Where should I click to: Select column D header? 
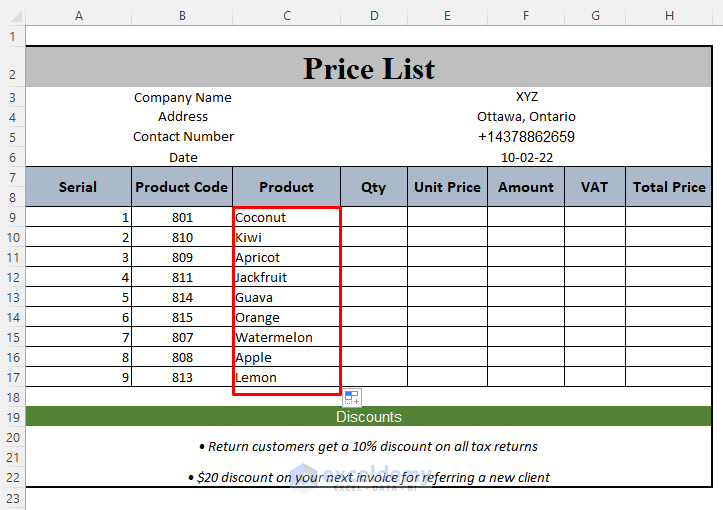pyautogui.click(x=374, y=16)
